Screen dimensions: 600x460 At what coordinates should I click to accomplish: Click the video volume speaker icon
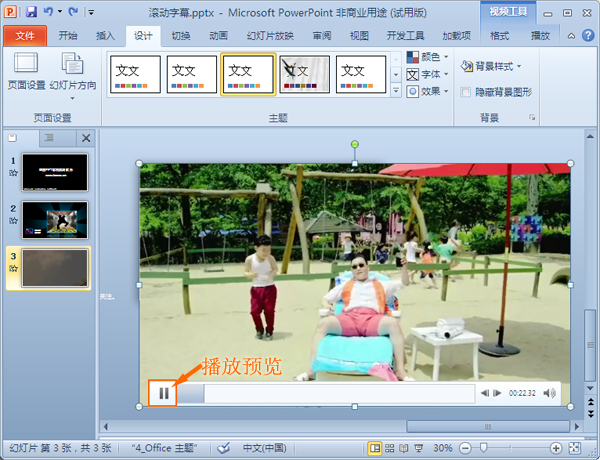point(549,393)
